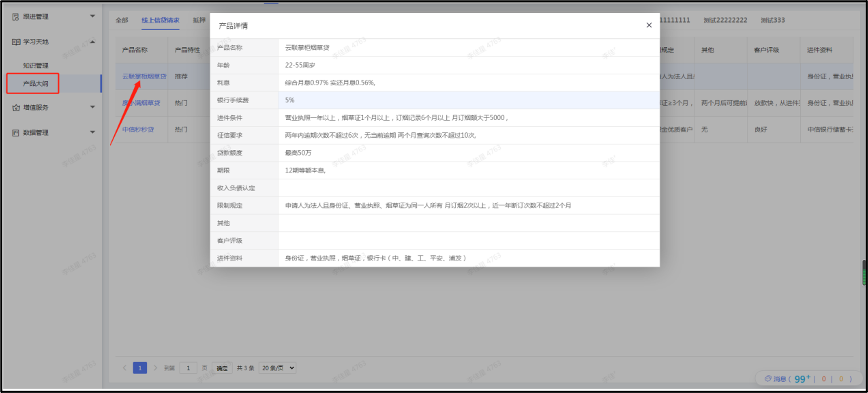This screenshot has width=868, height=393.
Task: Switch to the 测试333 tab
Action: (x=772, y=20)
